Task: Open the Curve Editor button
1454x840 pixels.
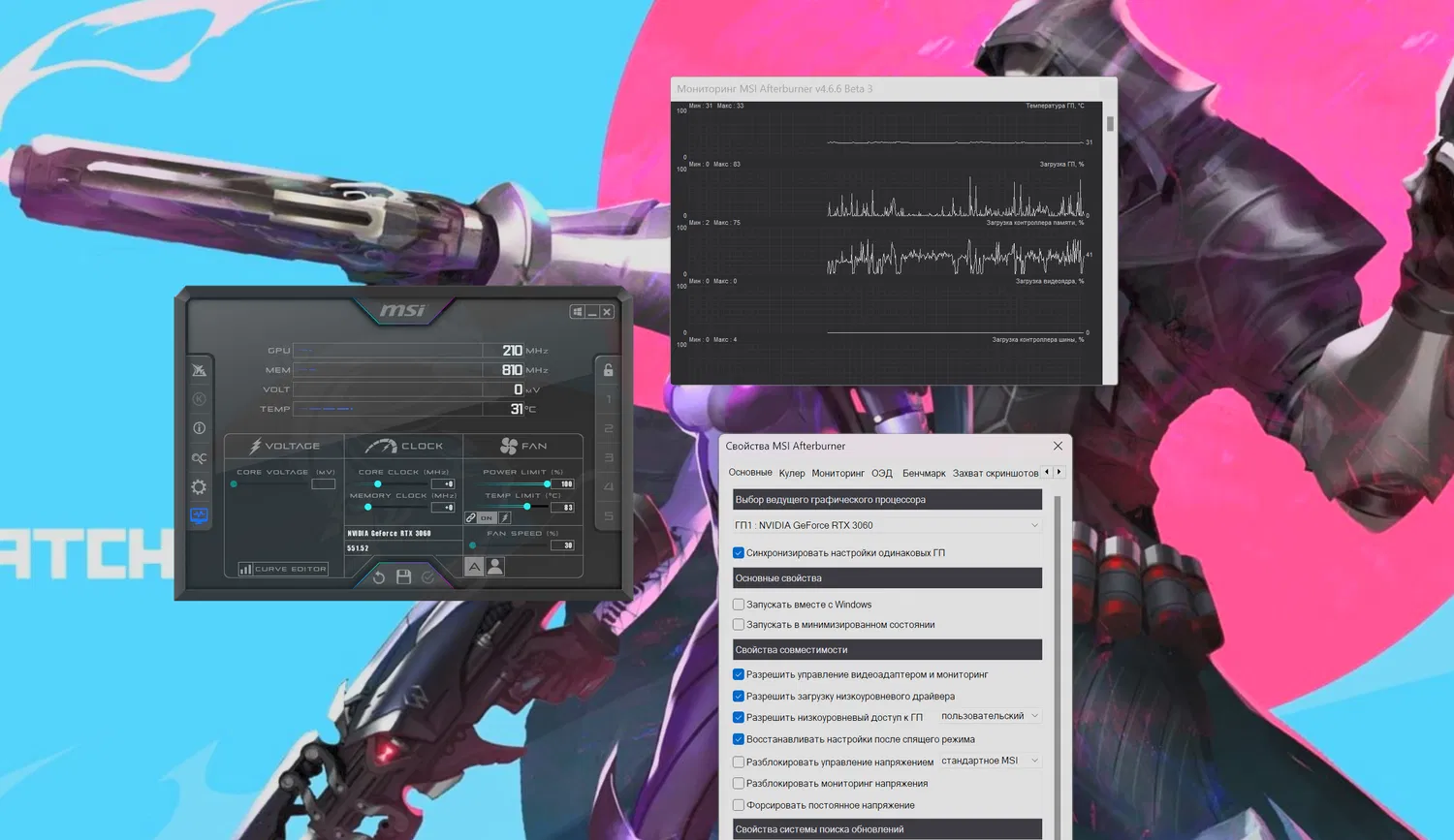Action: click(283, 569)
